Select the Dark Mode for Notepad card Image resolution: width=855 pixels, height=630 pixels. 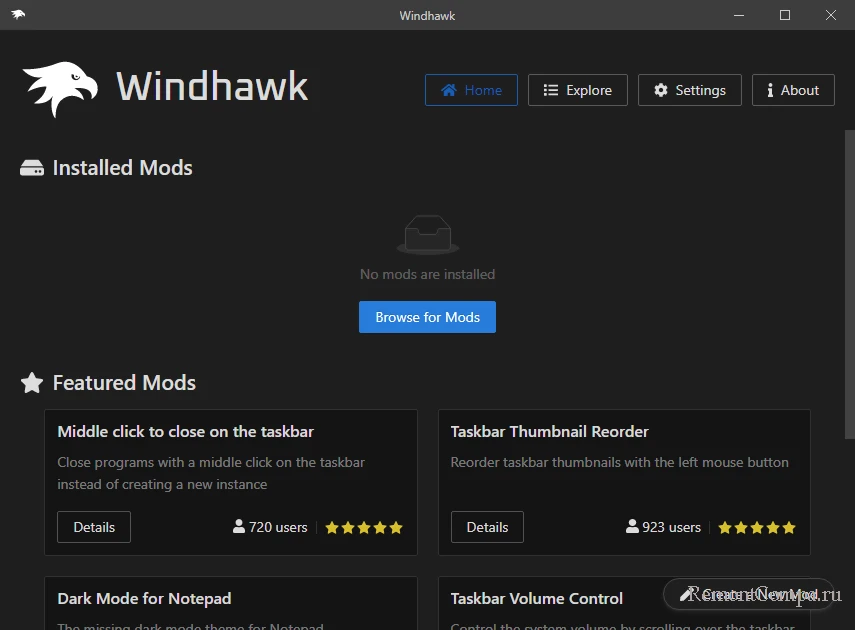coord(231,603)
